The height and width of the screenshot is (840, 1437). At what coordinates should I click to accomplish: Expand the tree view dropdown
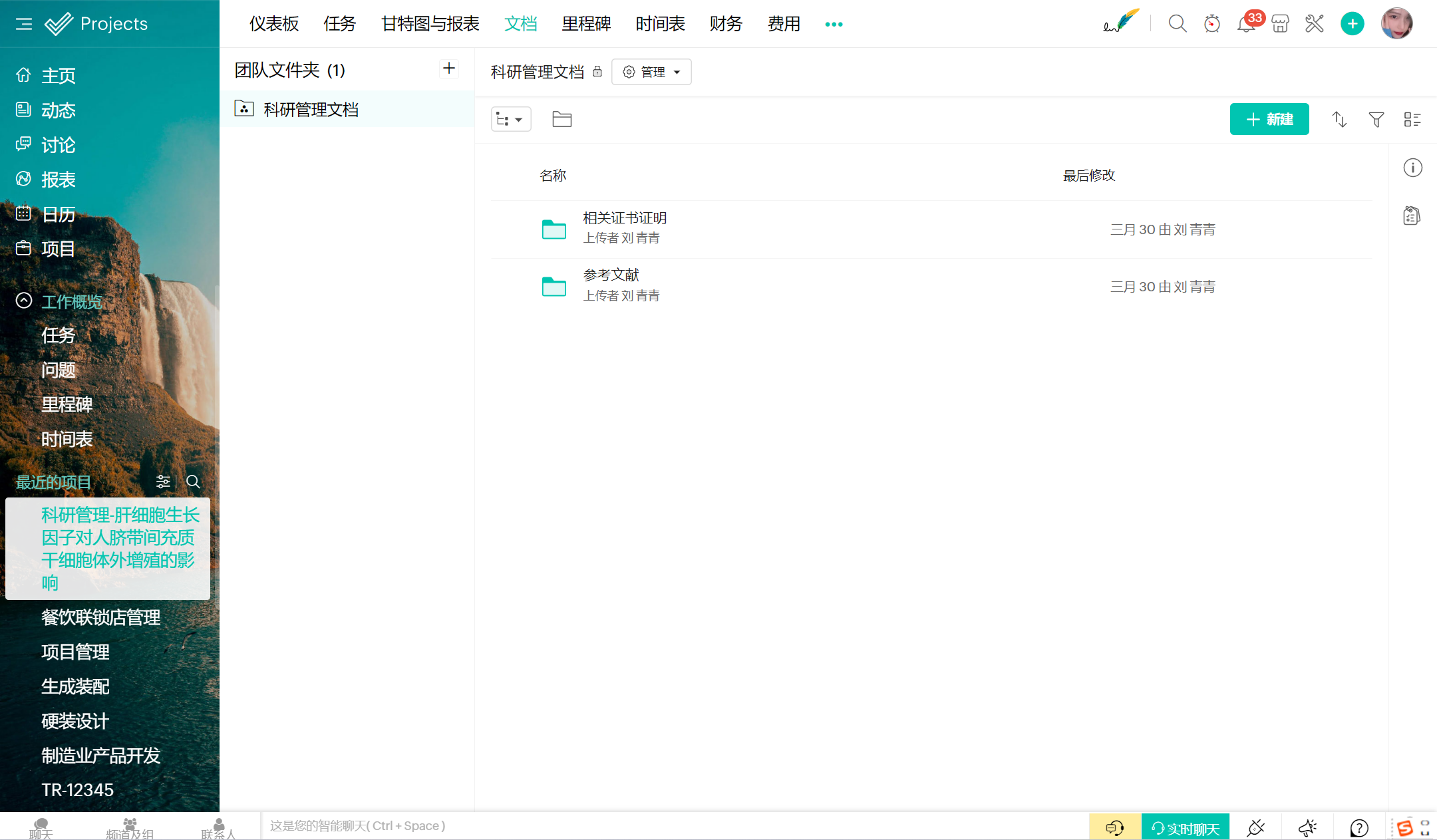pyautogui.click(x=510, y=120)
